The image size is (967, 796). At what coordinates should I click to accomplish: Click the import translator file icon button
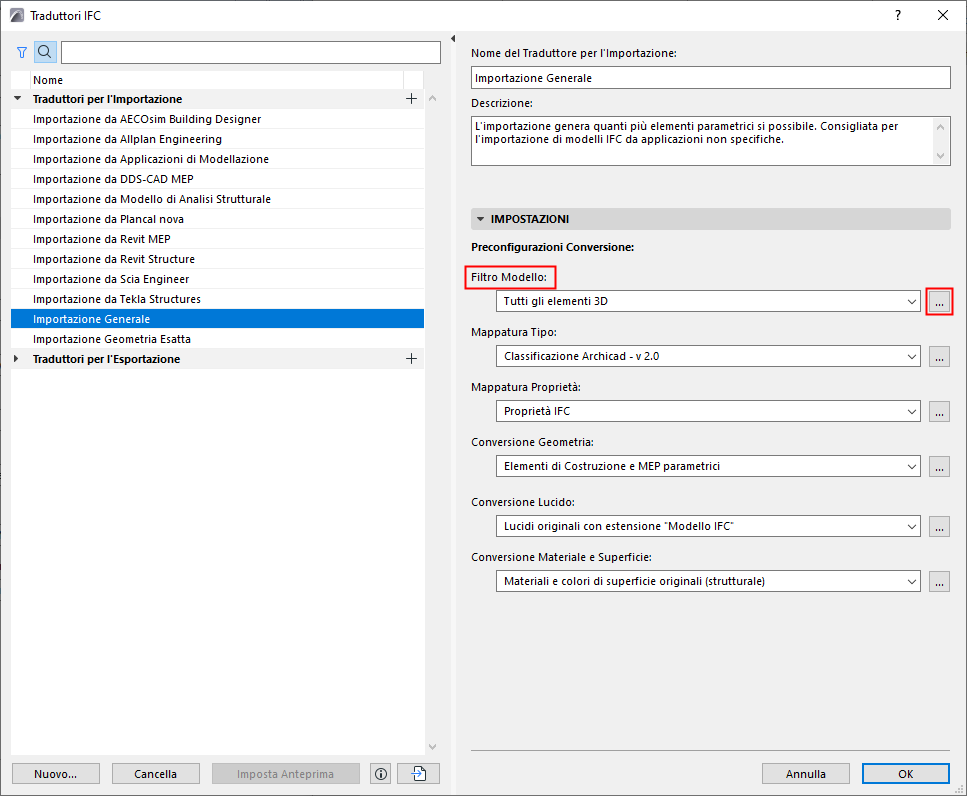coord(419,774)
